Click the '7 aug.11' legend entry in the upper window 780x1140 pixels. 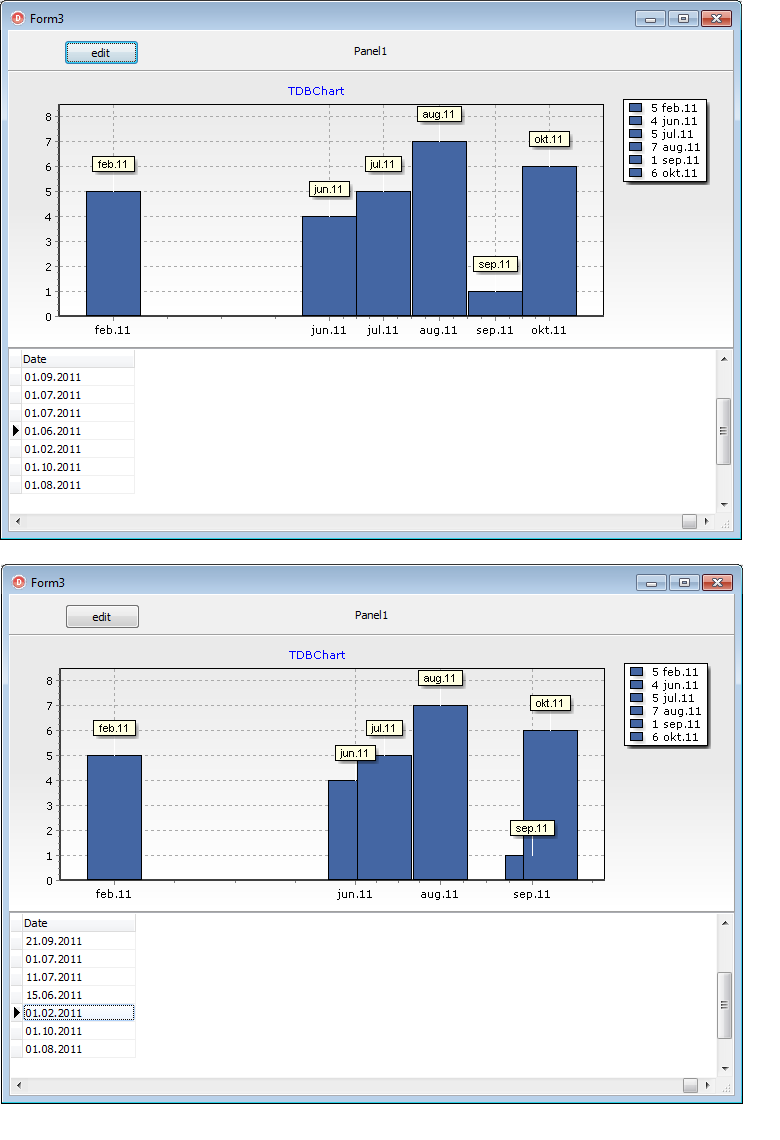coord(664,147)
